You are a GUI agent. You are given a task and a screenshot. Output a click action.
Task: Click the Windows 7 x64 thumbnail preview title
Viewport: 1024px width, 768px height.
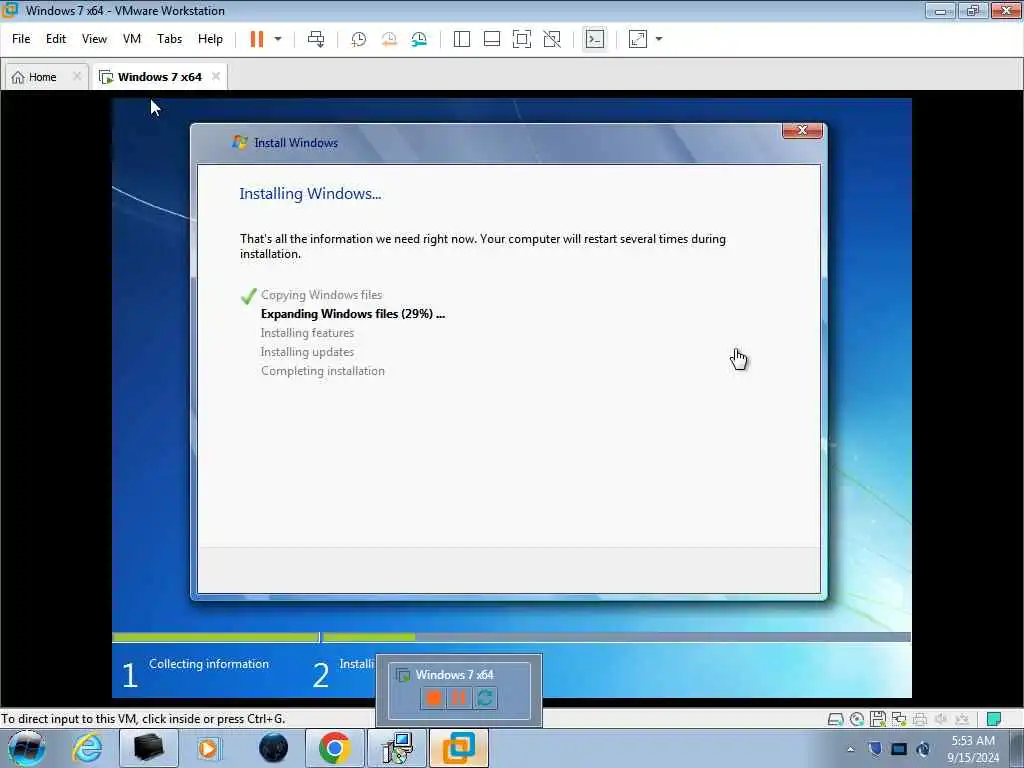click(x=455, y=675)
